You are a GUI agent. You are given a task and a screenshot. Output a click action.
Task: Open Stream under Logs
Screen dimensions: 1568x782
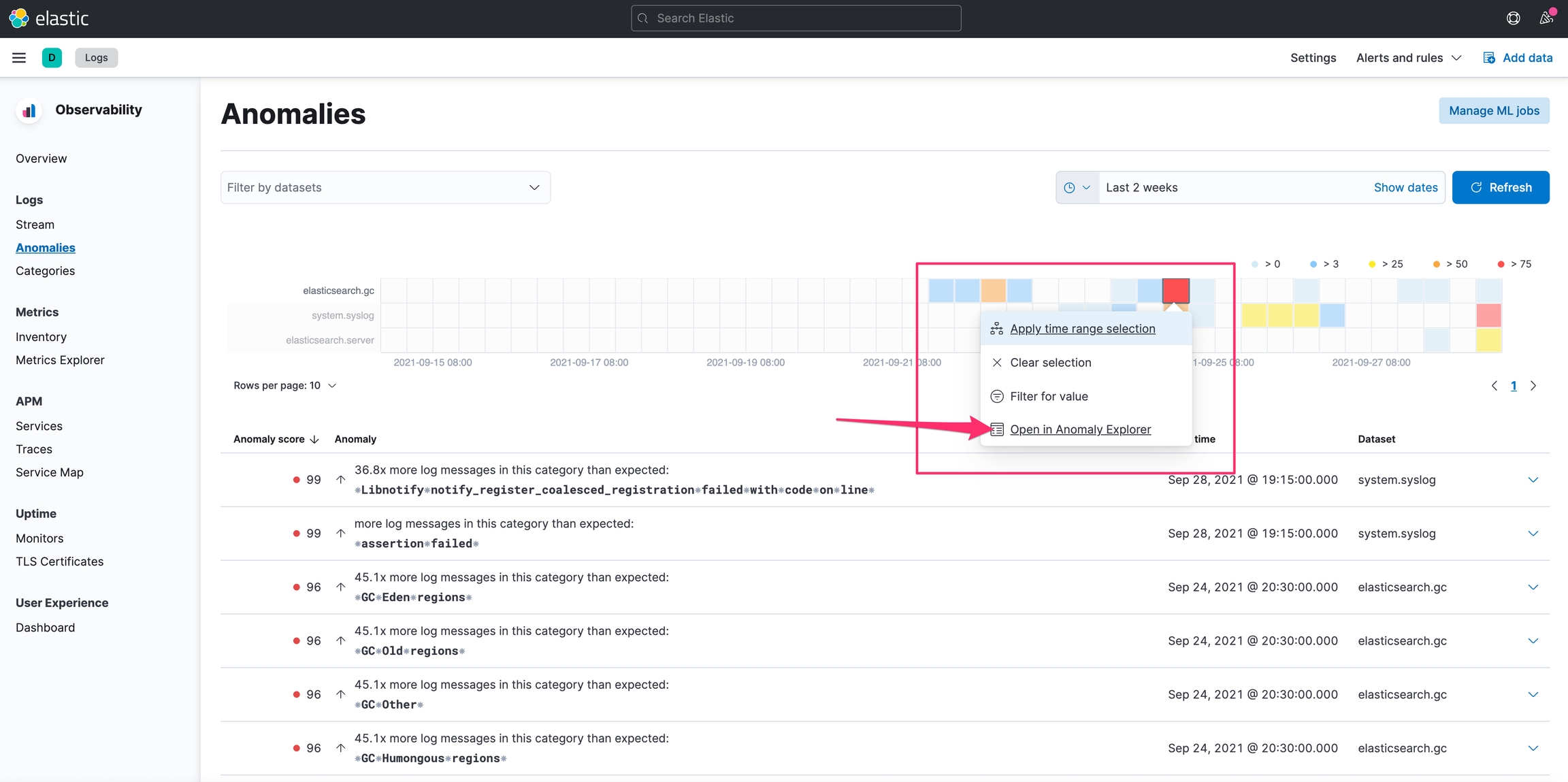click(35, 225)
